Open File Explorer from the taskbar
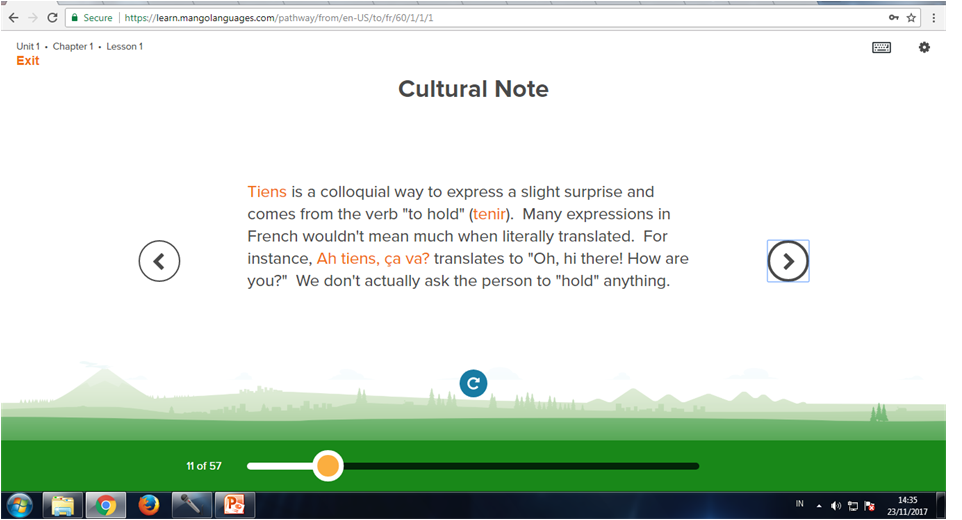This screenshot has height=520, width=962. (x=63, y=506)
